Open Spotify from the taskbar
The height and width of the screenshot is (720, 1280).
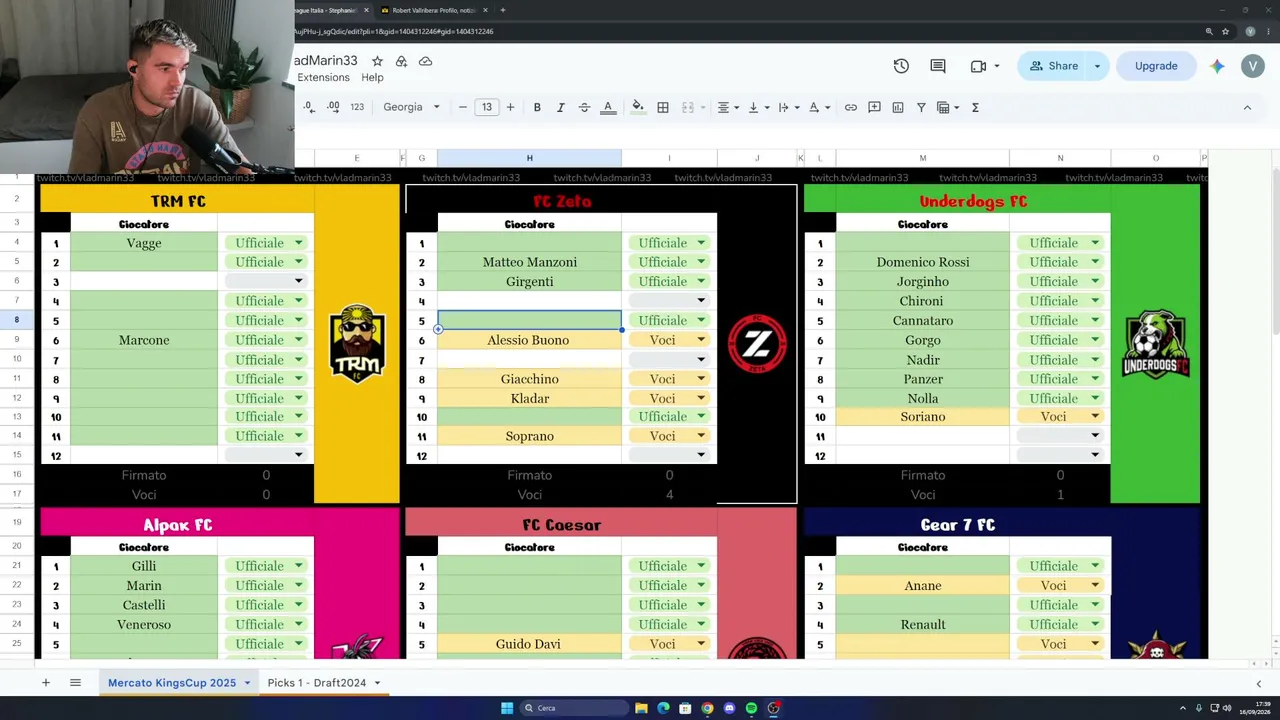(x=751, y=708)
